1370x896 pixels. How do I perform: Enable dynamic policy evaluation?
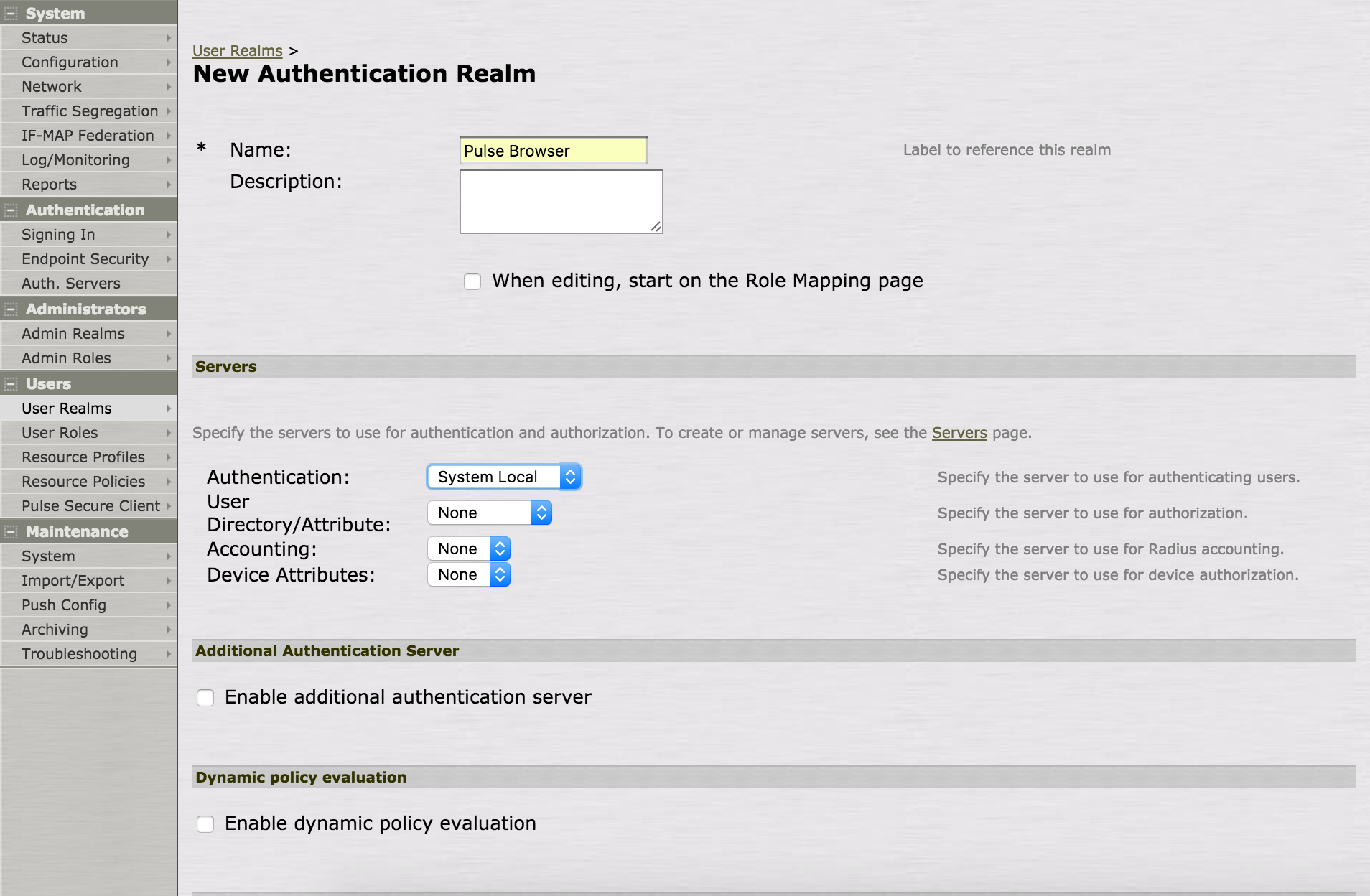pos(206,824)
